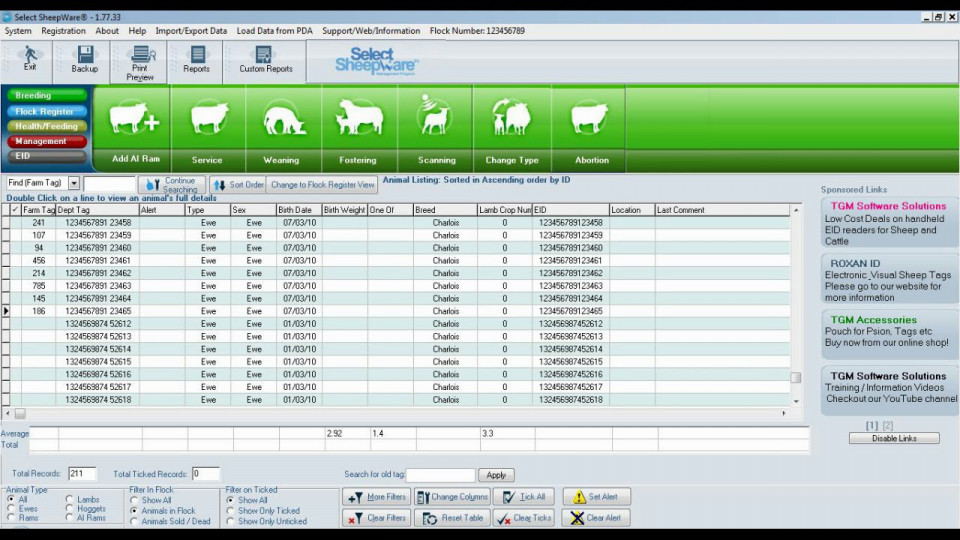Open the About menu

(x=107, y=31)
